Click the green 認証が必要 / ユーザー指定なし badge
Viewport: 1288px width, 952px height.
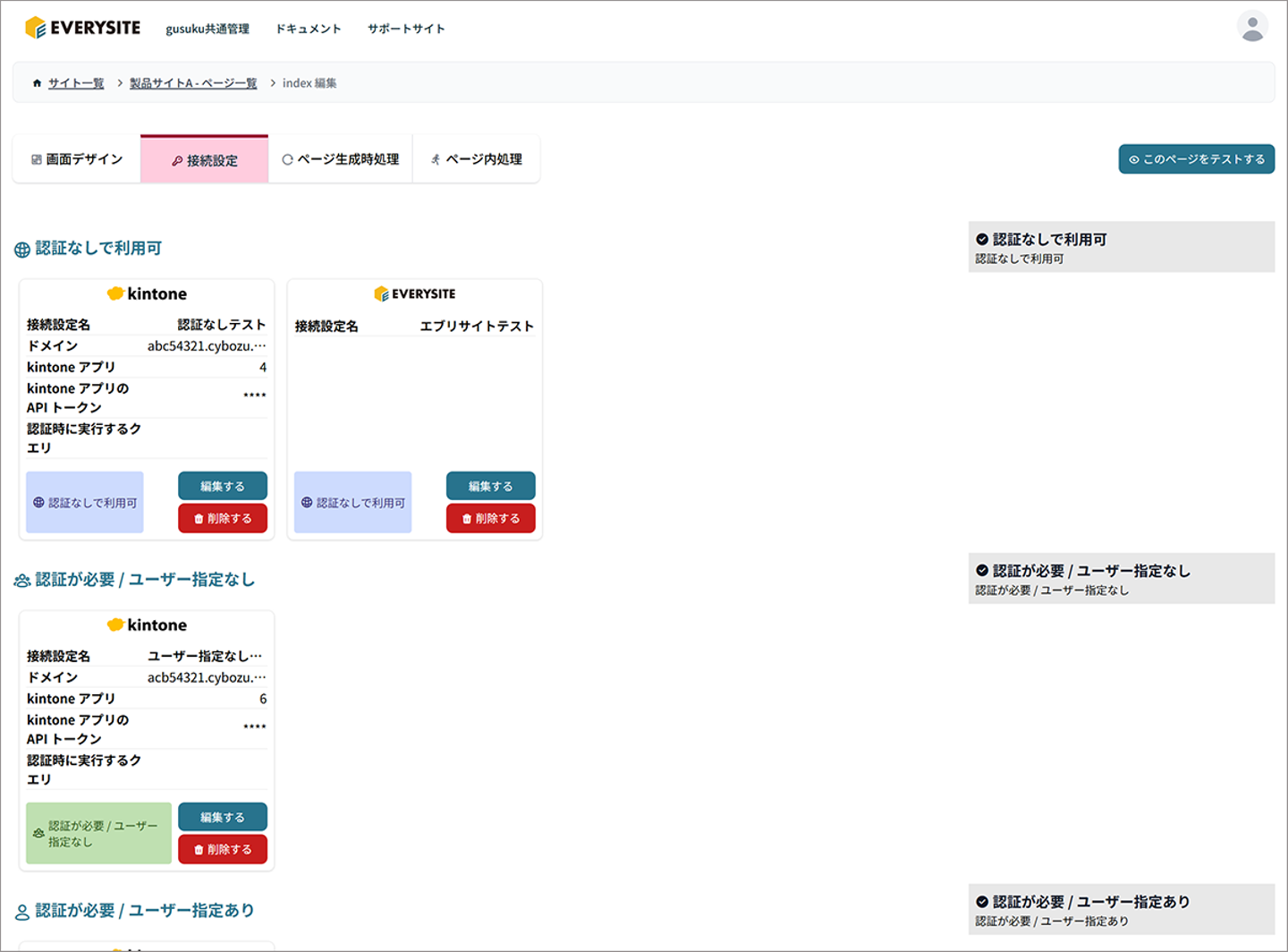(x=98, y=833)
